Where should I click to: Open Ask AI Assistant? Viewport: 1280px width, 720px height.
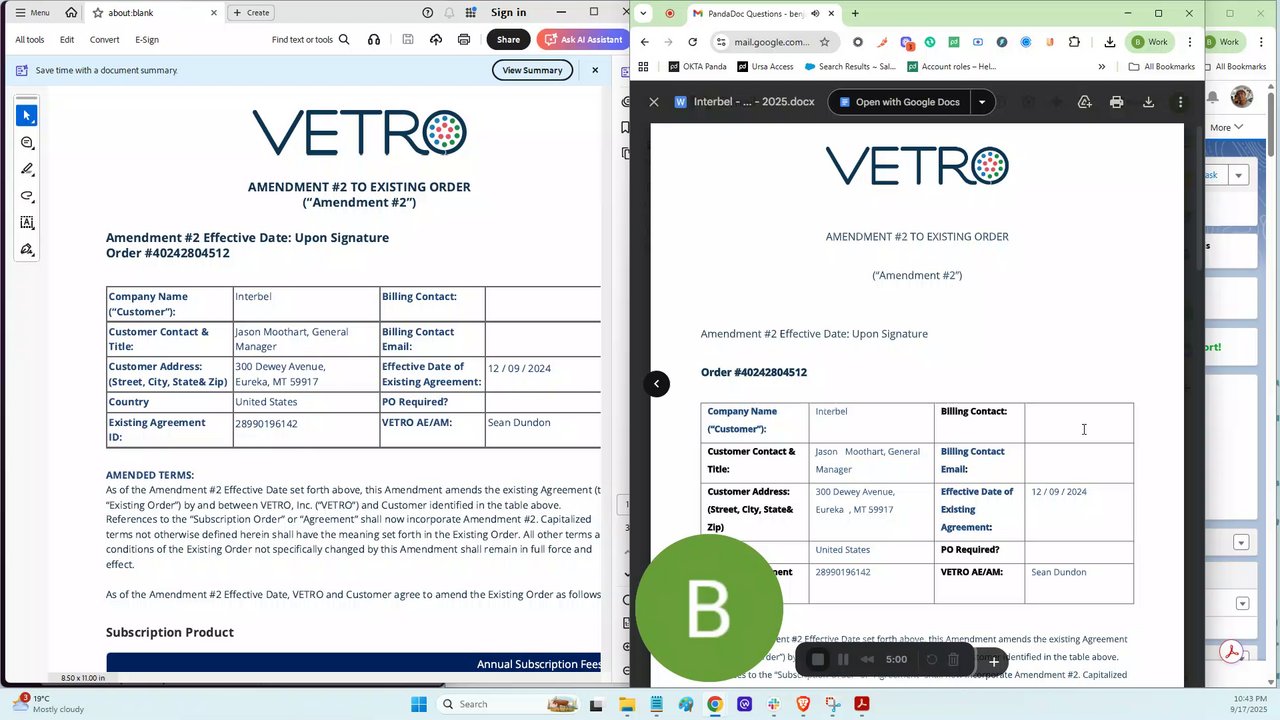pyautogui.click(x=583, y=40)
